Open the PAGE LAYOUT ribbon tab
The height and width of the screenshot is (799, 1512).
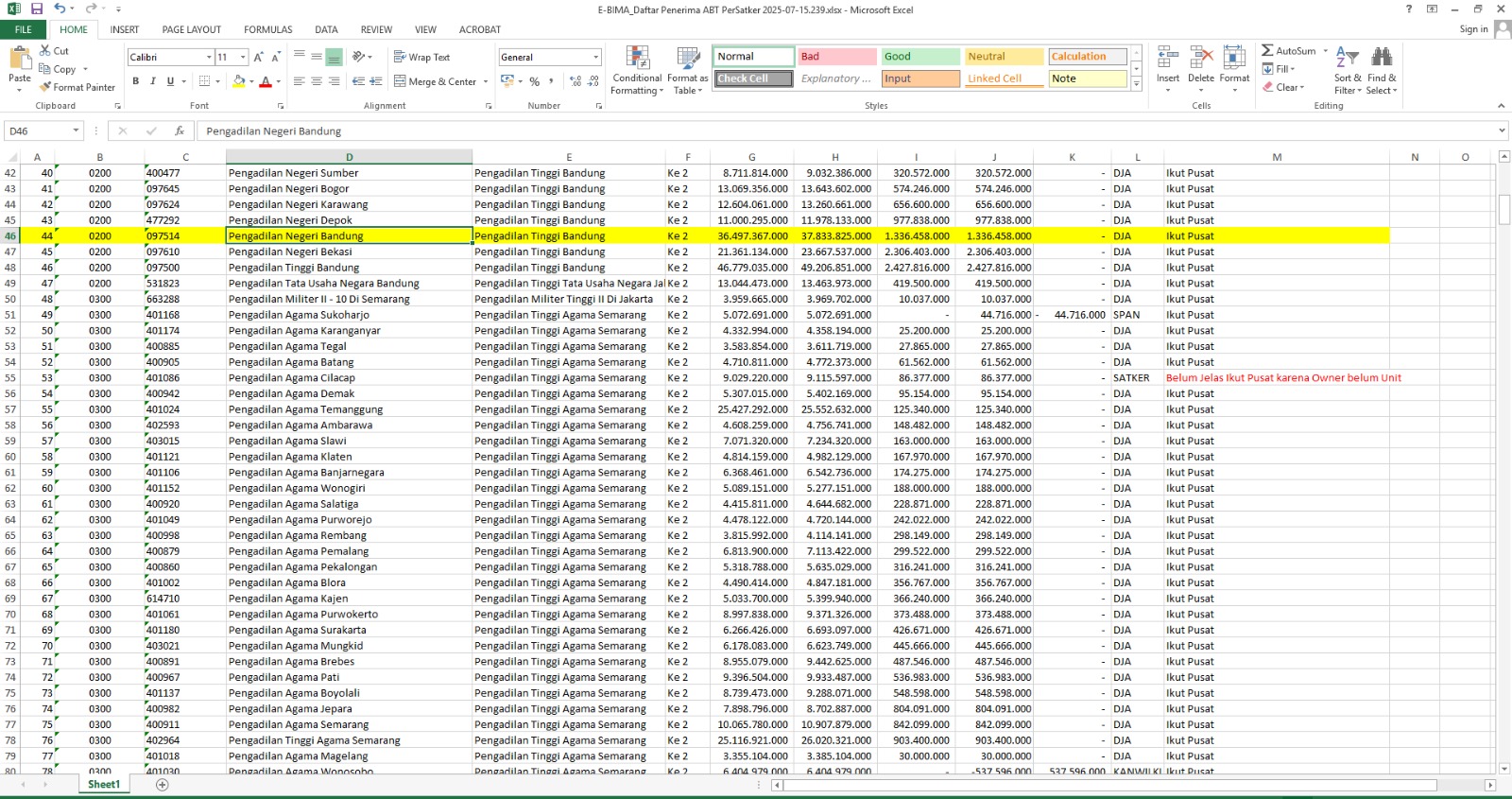pyautogui.click(x=191, y=29)
